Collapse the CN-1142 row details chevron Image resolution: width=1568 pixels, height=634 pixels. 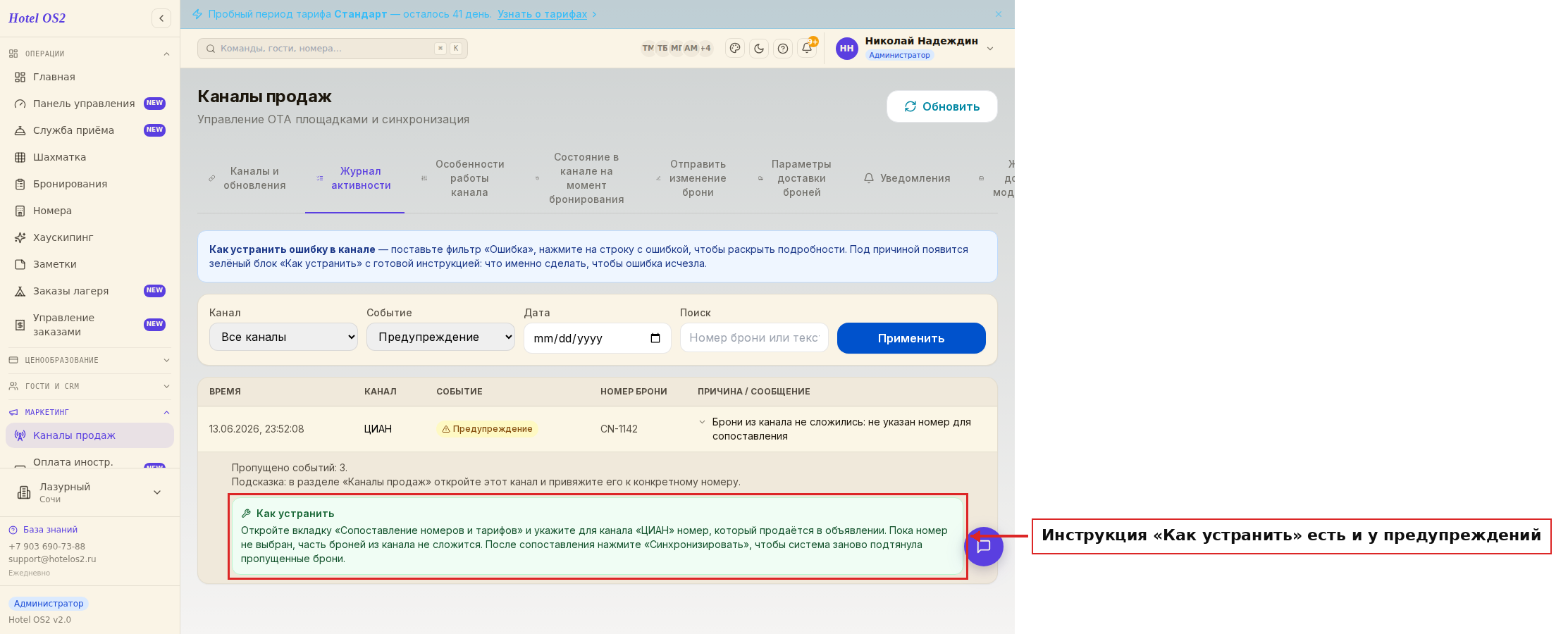click(702, 423)
